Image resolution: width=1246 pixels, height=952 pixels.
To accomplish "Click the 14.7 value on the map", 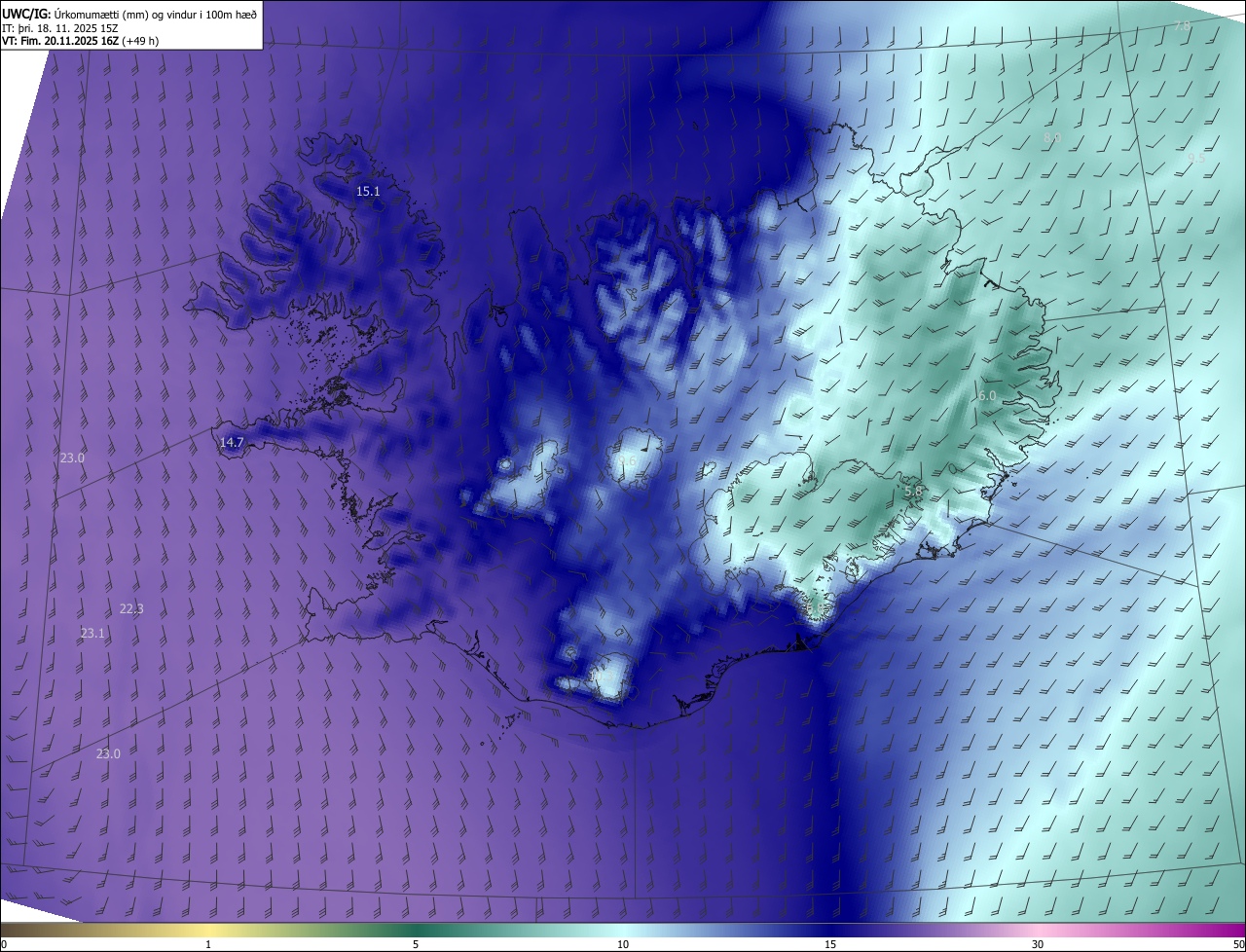I will pos(232,442).
